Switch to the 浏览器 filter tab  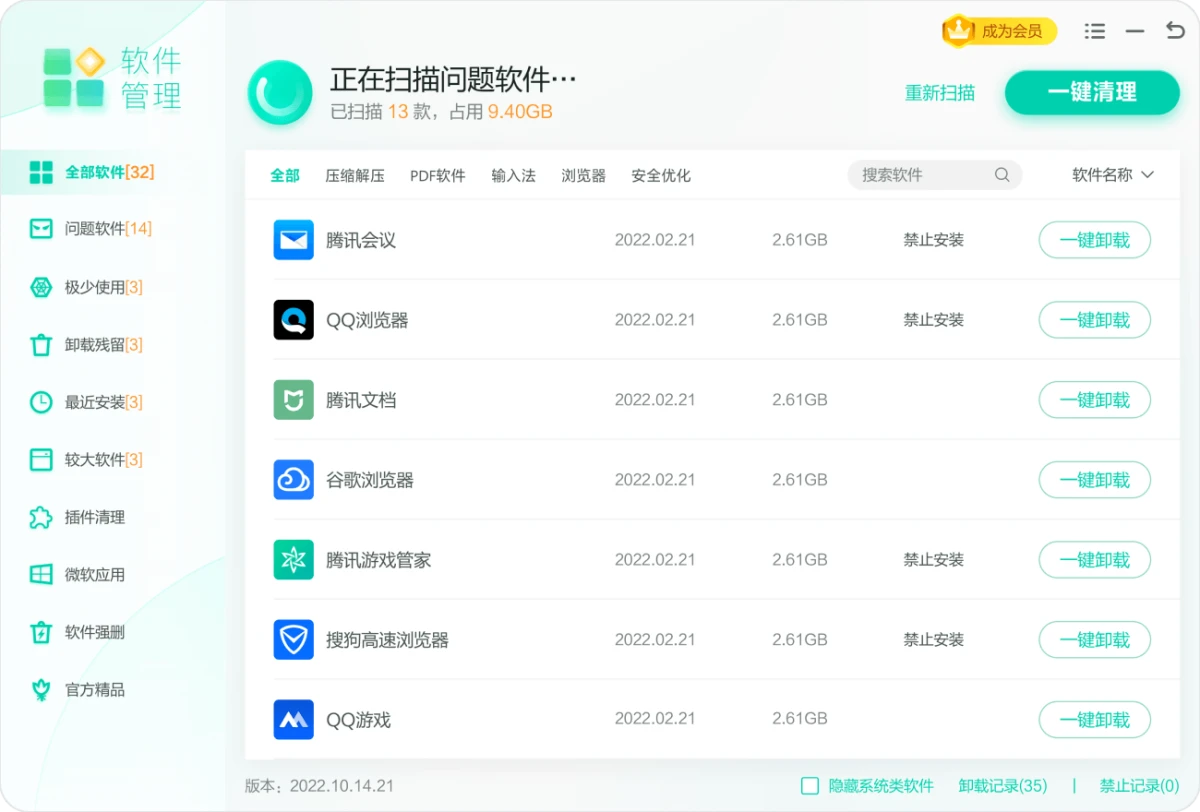[x=583, y=175]
